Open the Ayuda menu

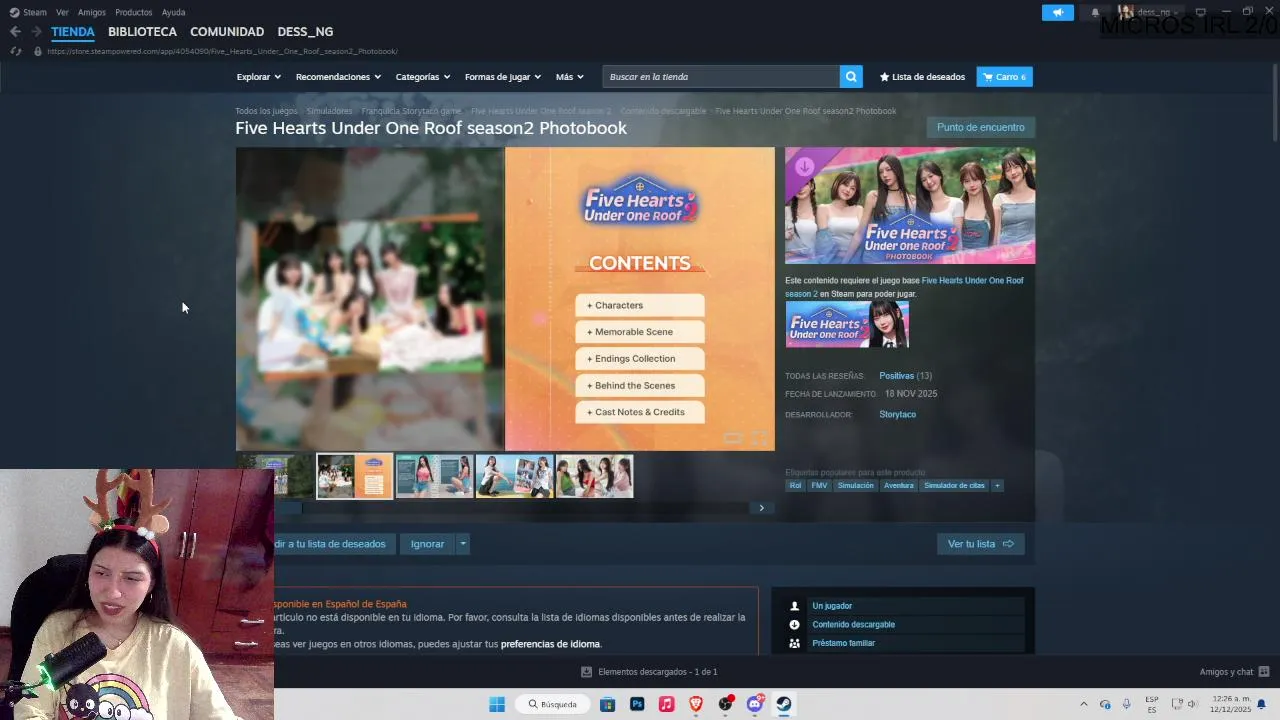tap(173, 12)
